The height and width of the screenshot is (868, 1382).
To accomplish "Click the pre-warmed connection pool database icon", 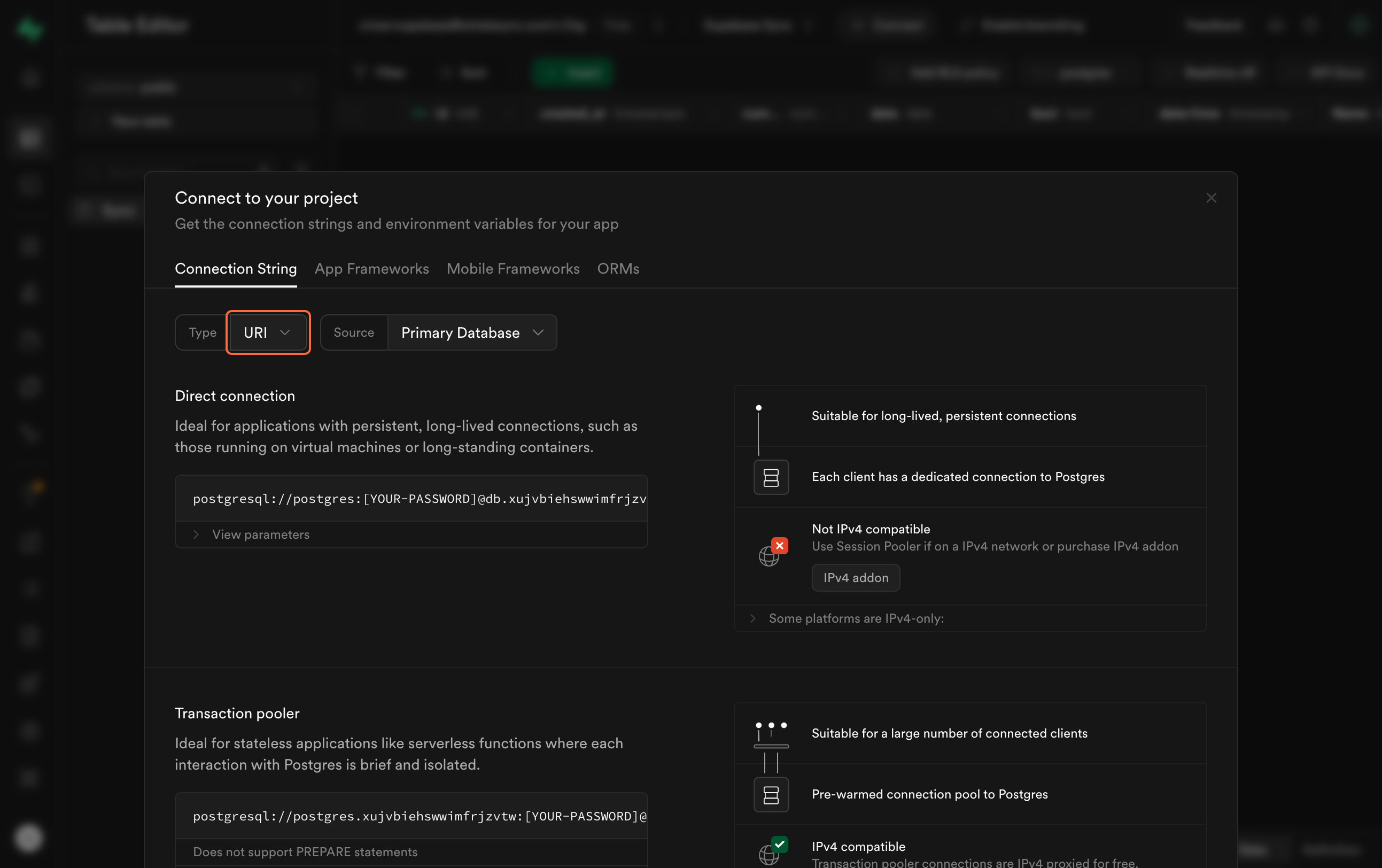I will 771,795.
